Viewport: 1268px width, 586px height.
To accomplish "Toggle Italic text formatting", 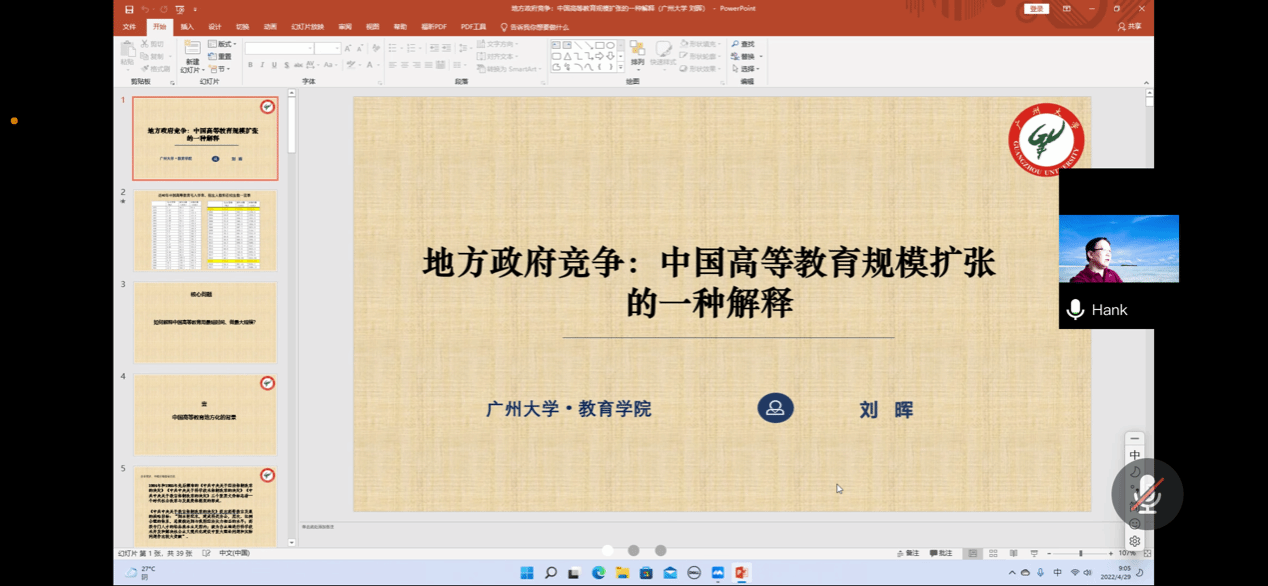I will click(x=262, y=65).
